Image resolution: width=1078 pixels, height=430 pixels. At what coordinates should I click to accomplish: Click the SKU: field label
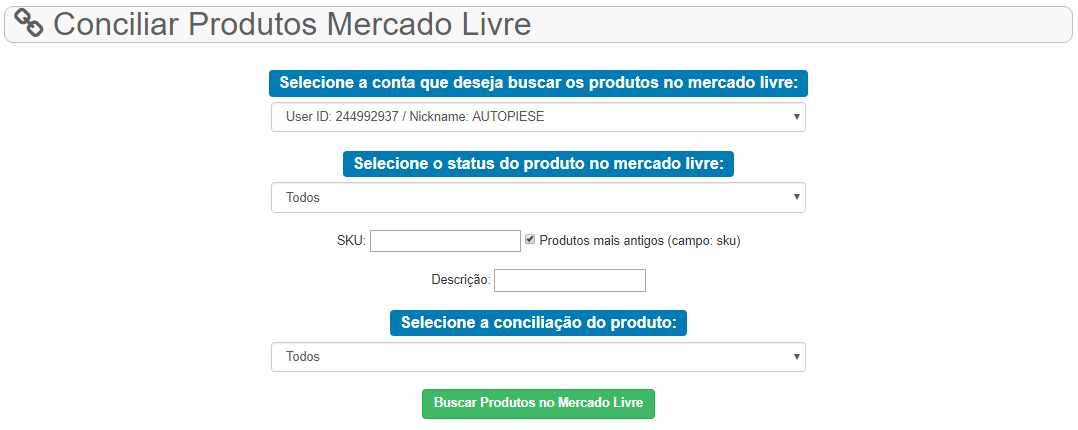coord(351,241)
